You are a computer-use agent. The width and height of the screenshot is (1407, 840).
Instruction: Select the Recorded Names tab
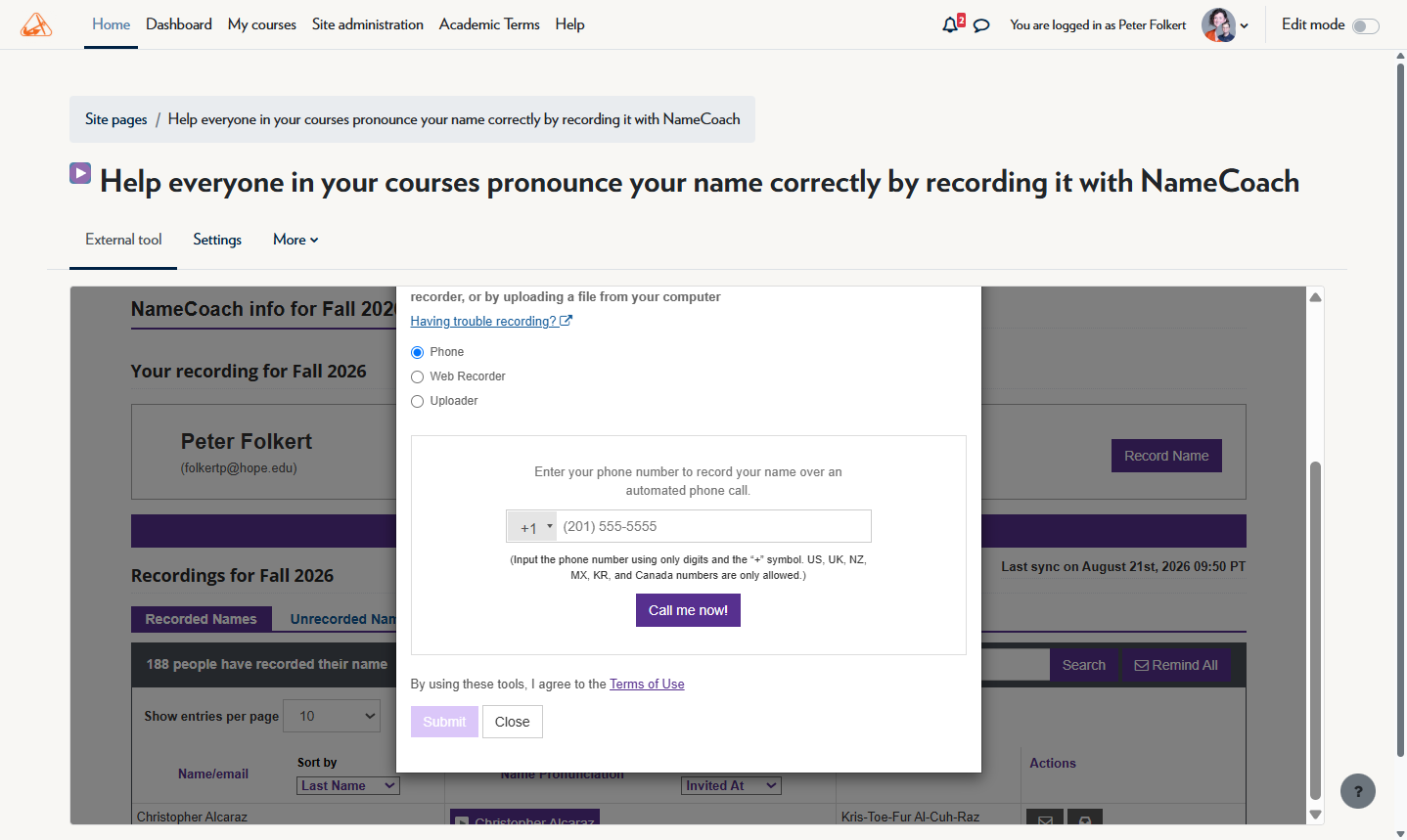pos(201,619)
